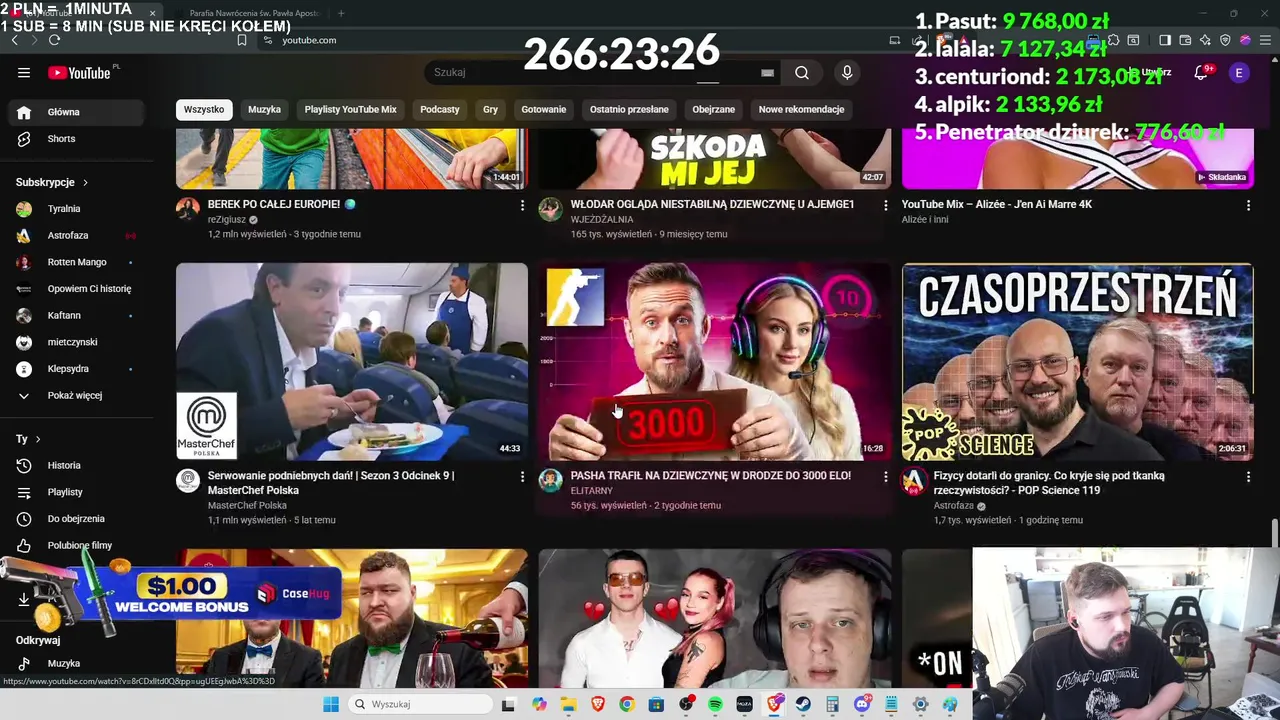
Task: Select the Nowe rekomendacje chip
Action: tap(801, 109)
